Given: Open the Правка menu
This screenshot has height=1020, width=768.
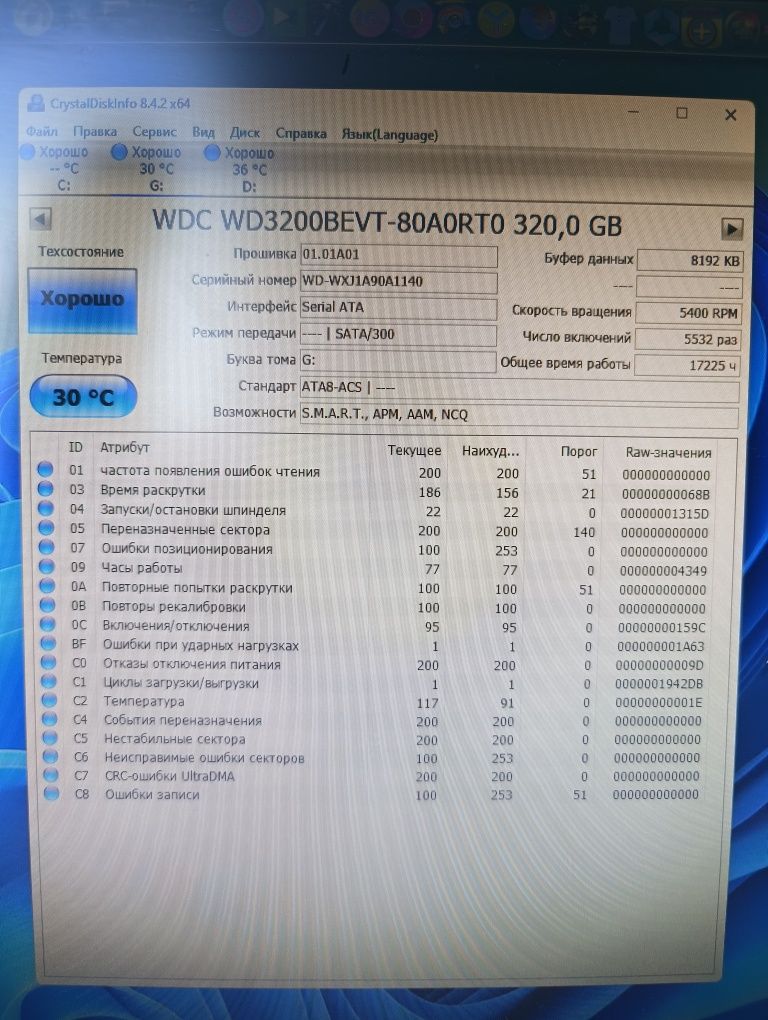Looking at the screenshot, I should click(x=95, y=132).
